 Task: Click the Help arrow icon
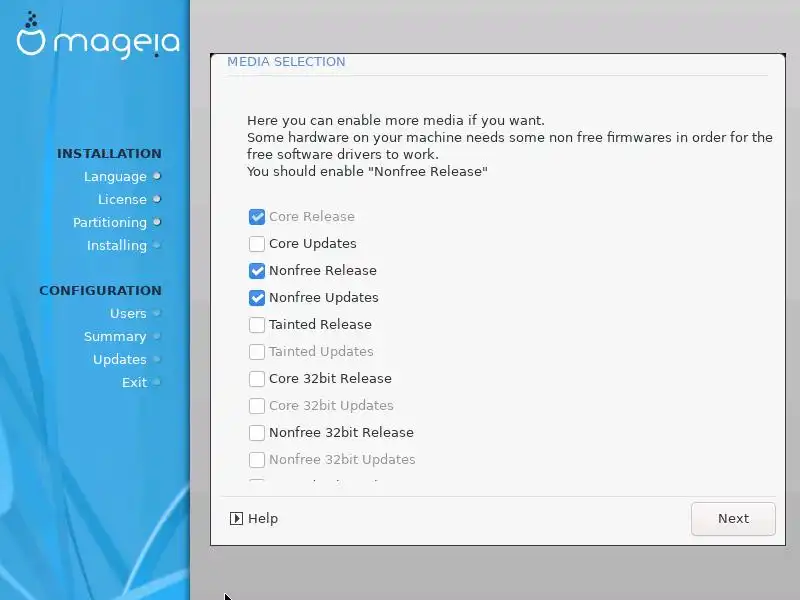click(x=236, y=518)
